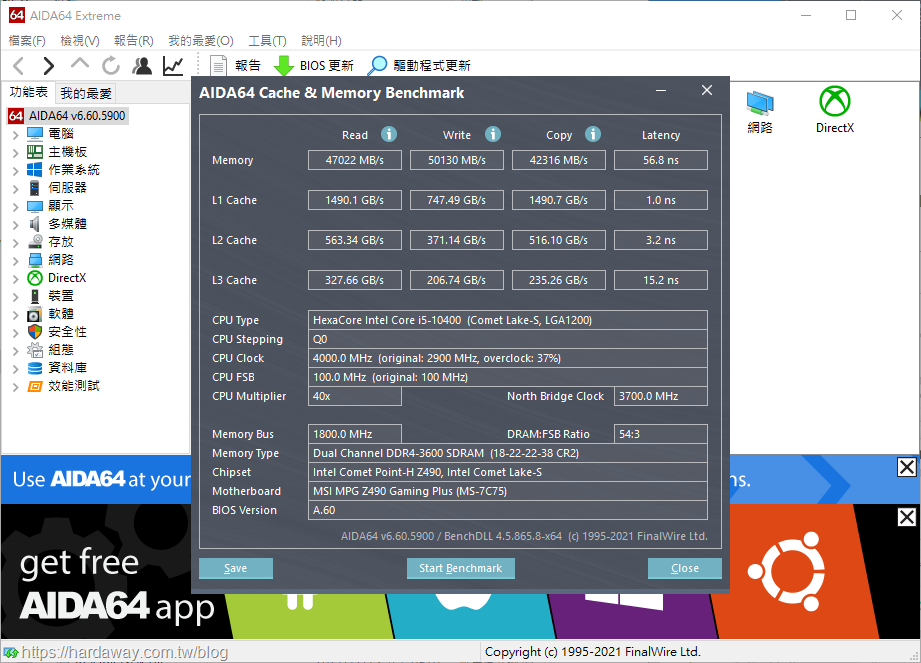The width and height of the screenshot is (921, 663).
Task: Click the Save button in benchmark dialog
Action: coord(236,568)
